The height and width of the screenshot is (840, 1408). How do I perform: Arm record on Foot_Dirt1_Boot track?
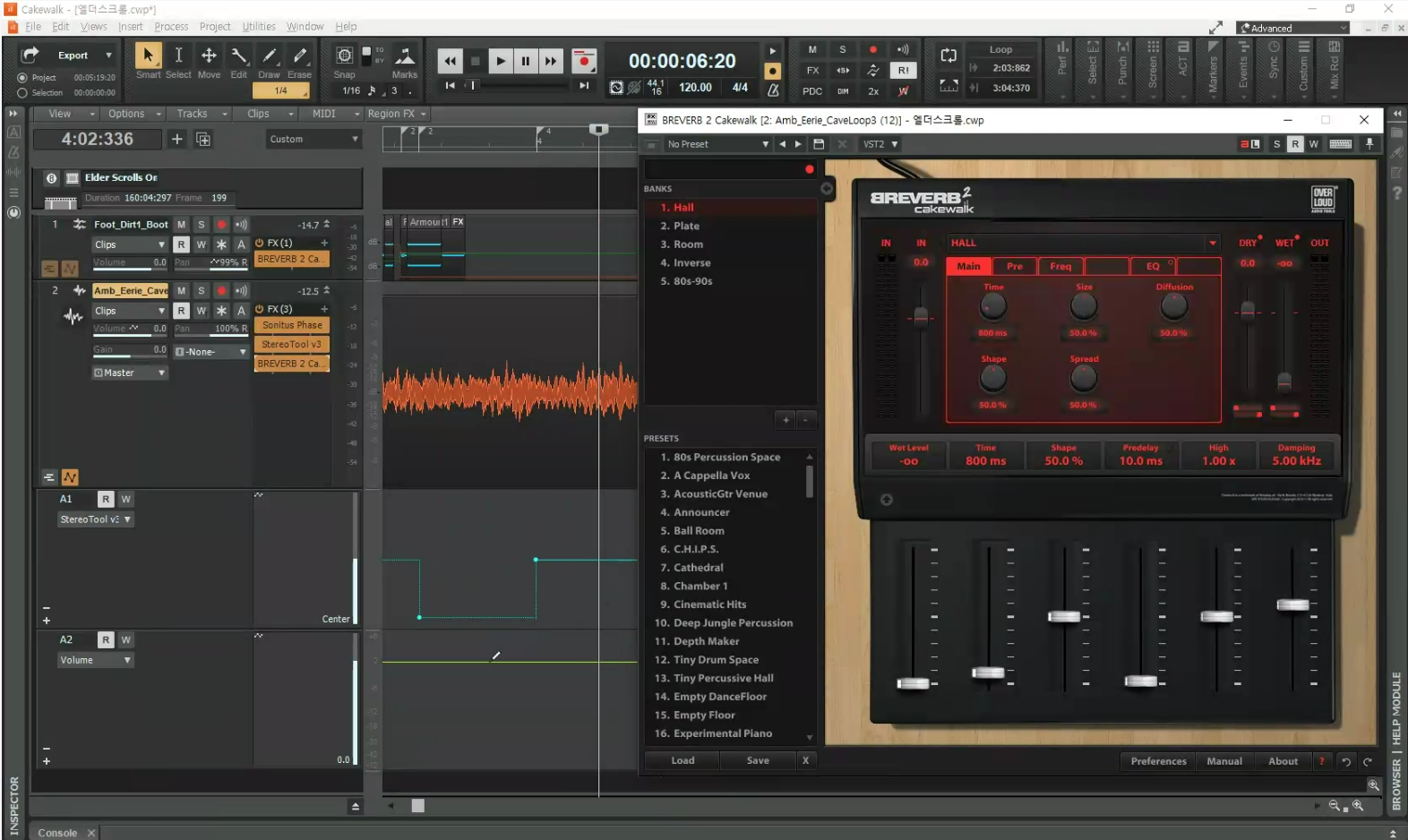[221, 225]
